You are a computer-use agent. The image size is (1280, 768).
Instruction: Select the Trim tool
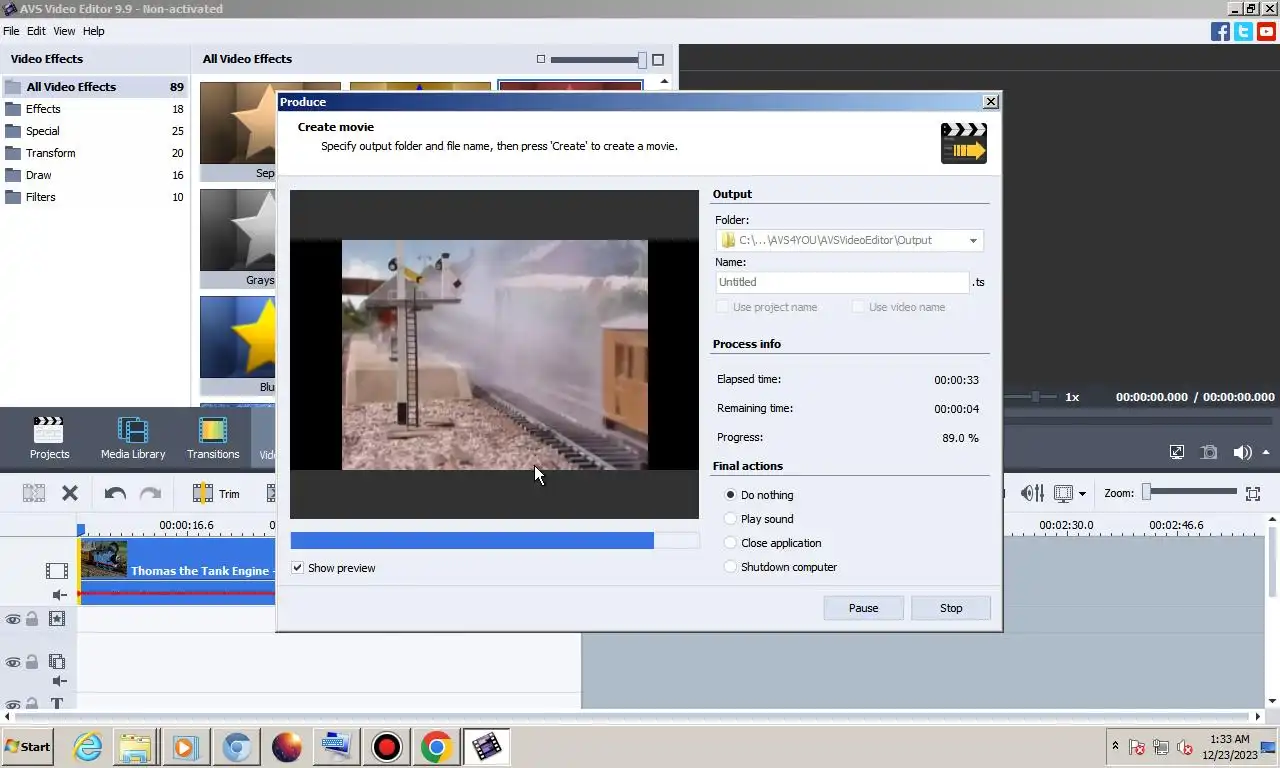(x=217, y=493)
